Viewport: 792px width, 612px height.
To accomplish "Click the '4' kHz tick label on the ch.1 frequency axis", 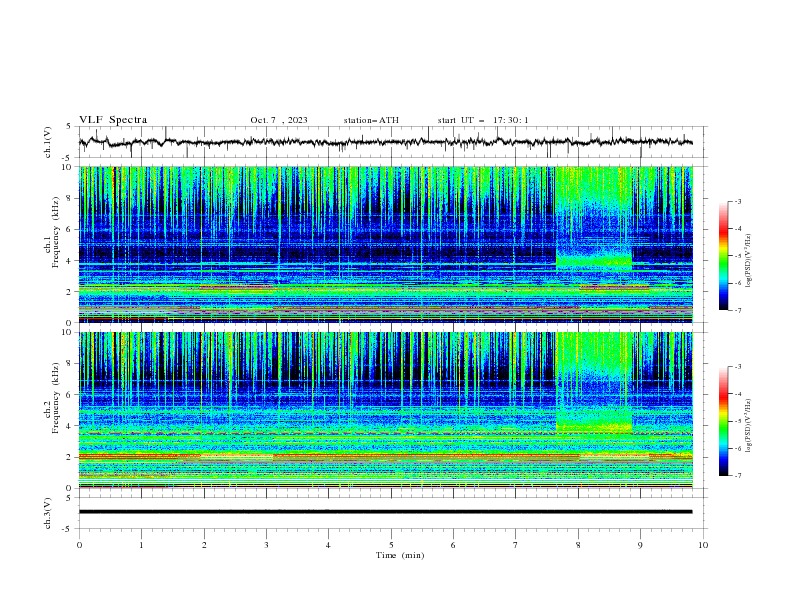I will (70, 261).
